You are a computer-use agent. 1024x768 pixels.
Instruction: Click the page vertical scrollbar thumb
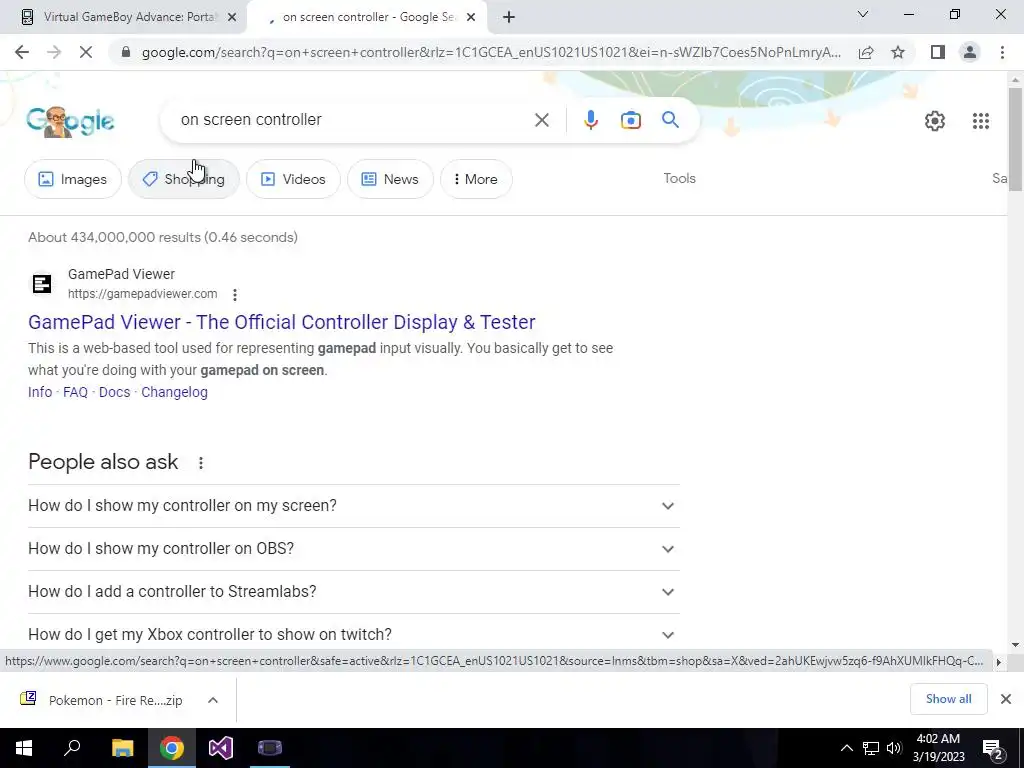[1015, 139]
